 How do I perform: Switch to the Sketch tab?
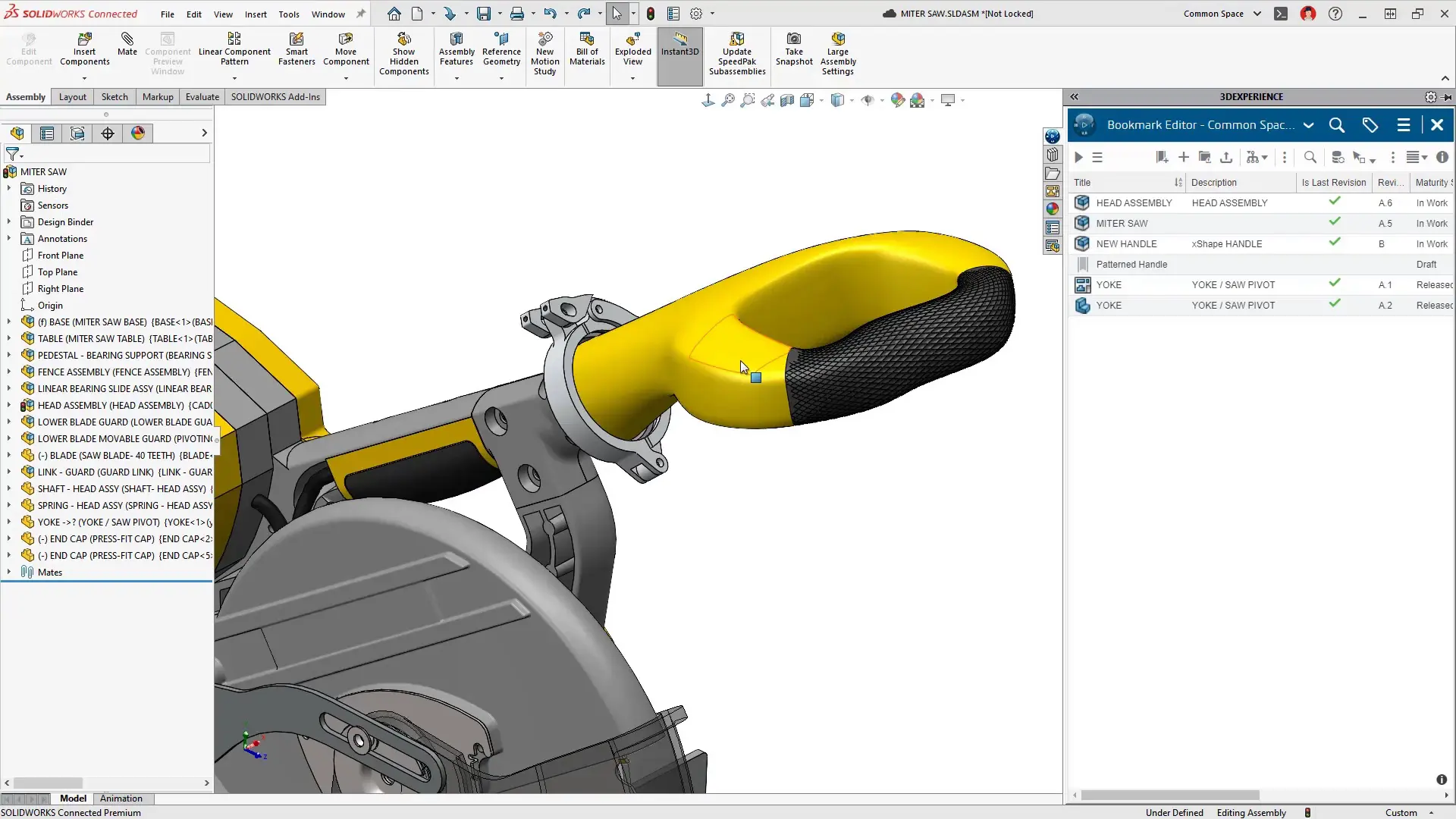(x=115, y=97)
